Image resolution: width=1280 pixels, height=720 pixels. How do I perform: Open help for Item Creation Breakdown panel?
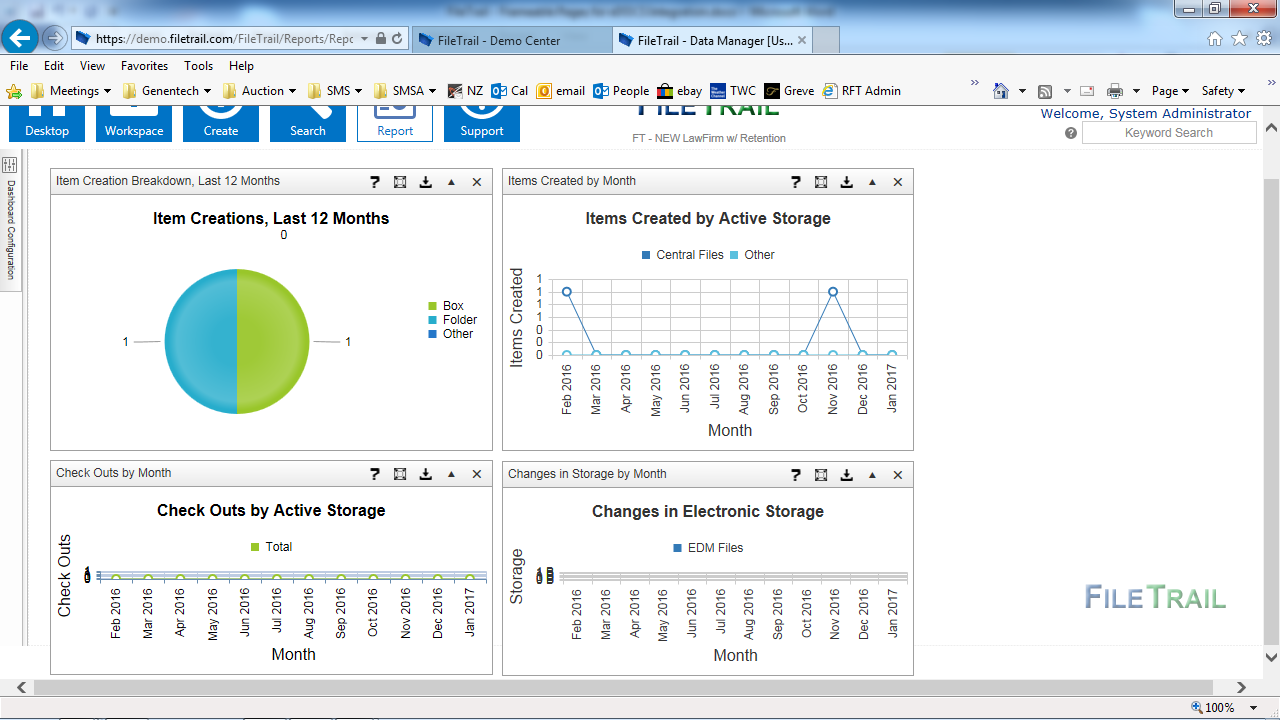[375, 182]
